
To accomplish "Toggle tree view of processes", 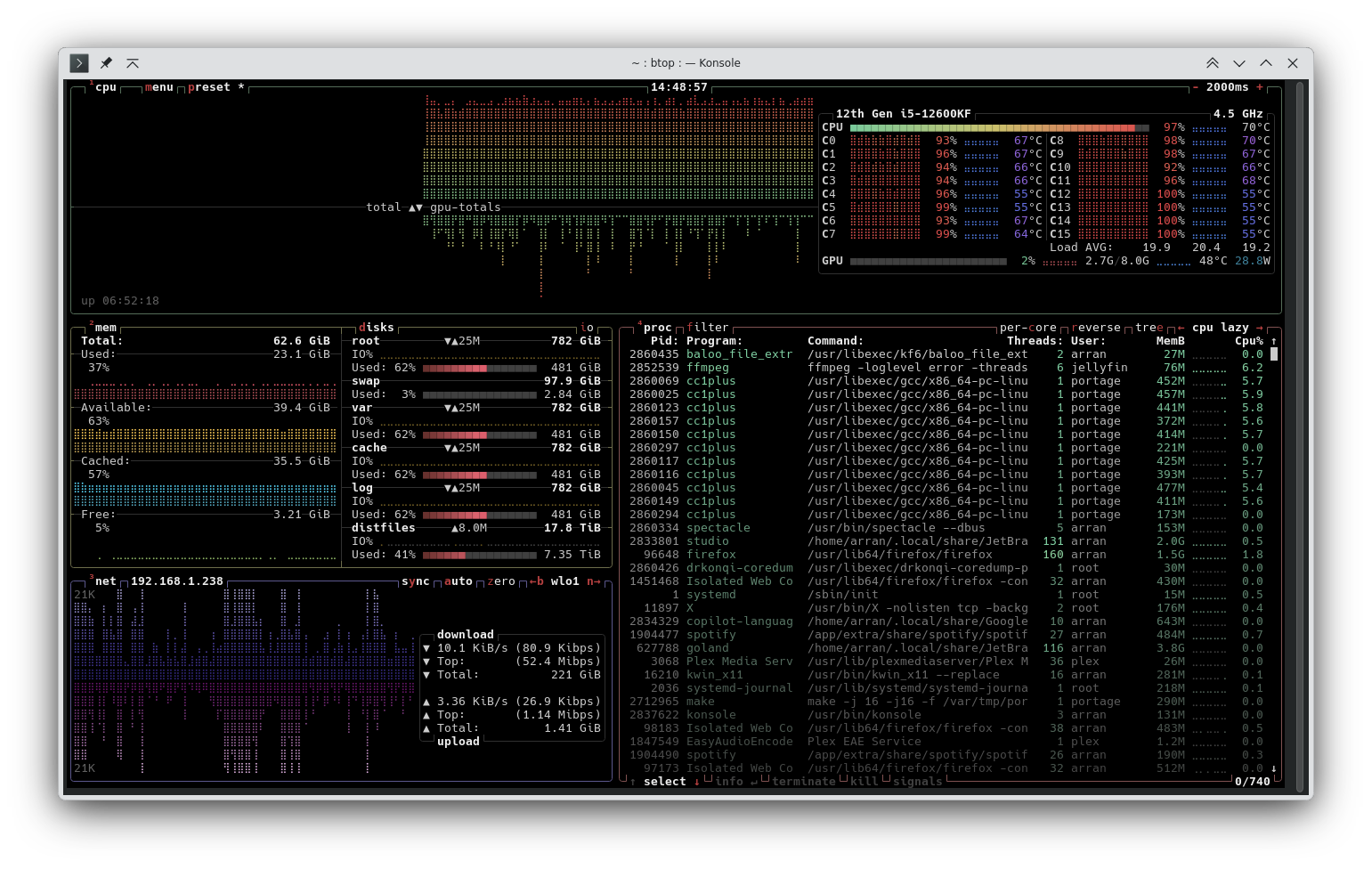I will pyautogui.click(x=1149, y=328).
